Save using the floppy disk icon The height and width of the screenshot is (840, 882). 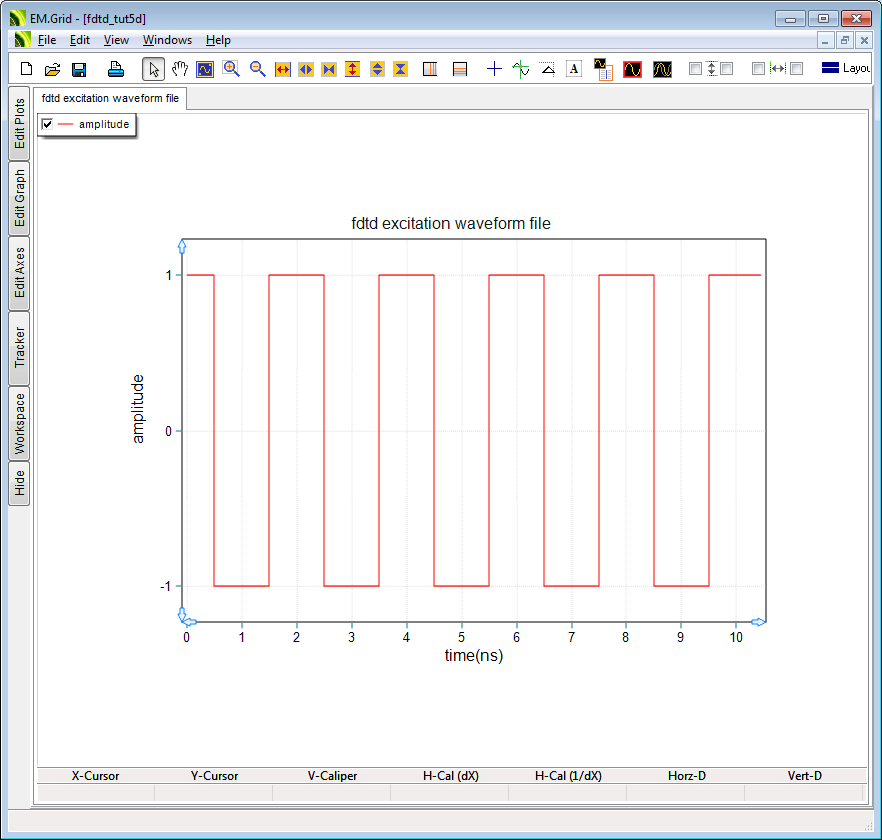(79, 69)
